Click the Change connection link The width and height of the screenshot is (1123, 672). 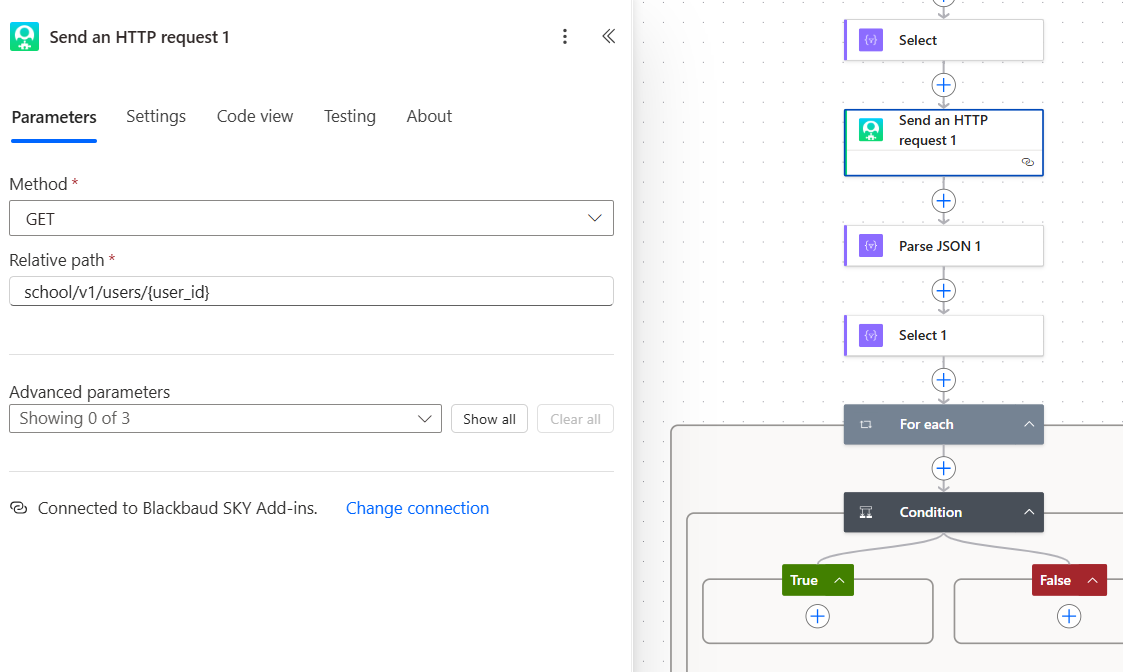coord(418,508)
